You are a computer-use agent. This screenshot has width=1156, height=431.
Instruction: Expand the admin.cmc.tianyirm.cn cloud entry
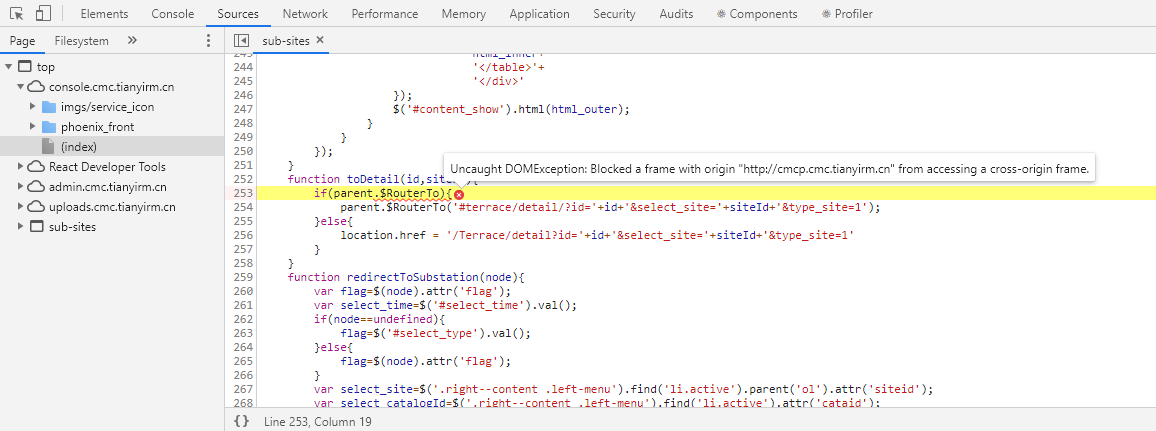22,187
